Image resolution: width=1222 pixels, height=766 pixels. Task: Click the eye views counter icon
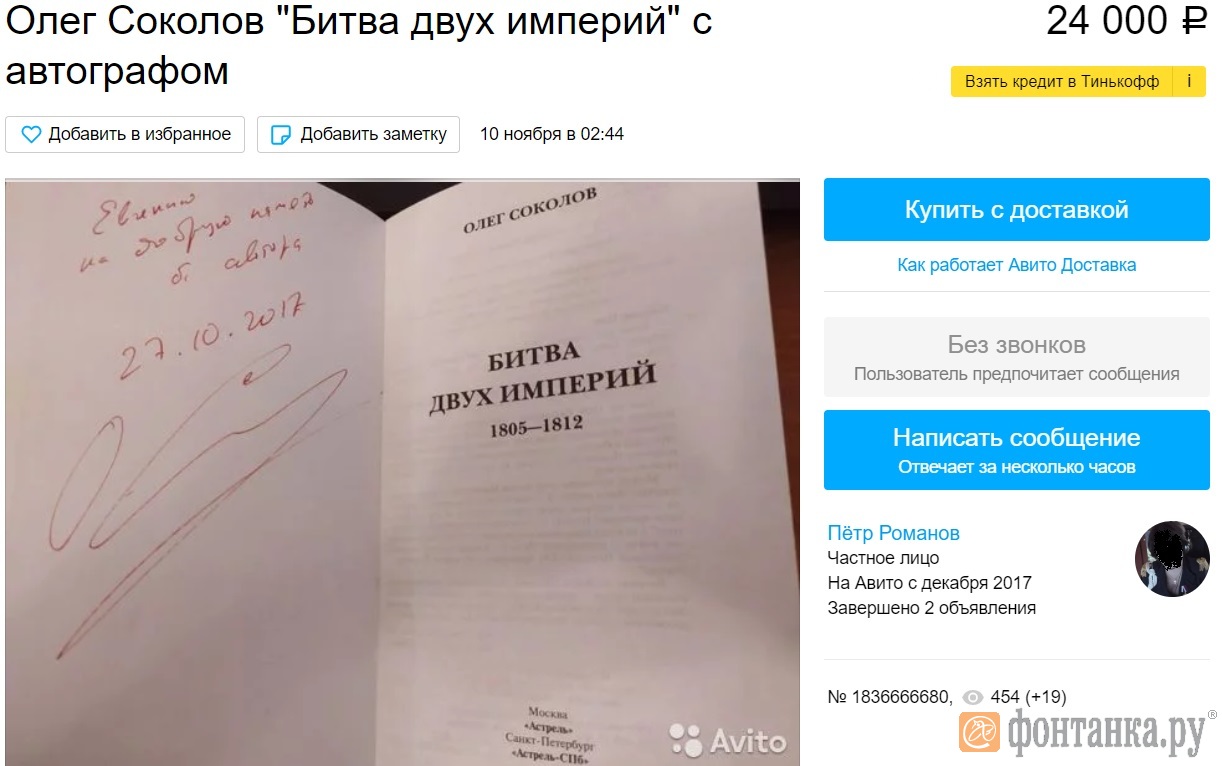pyautogui.click(x=972, y=697)
